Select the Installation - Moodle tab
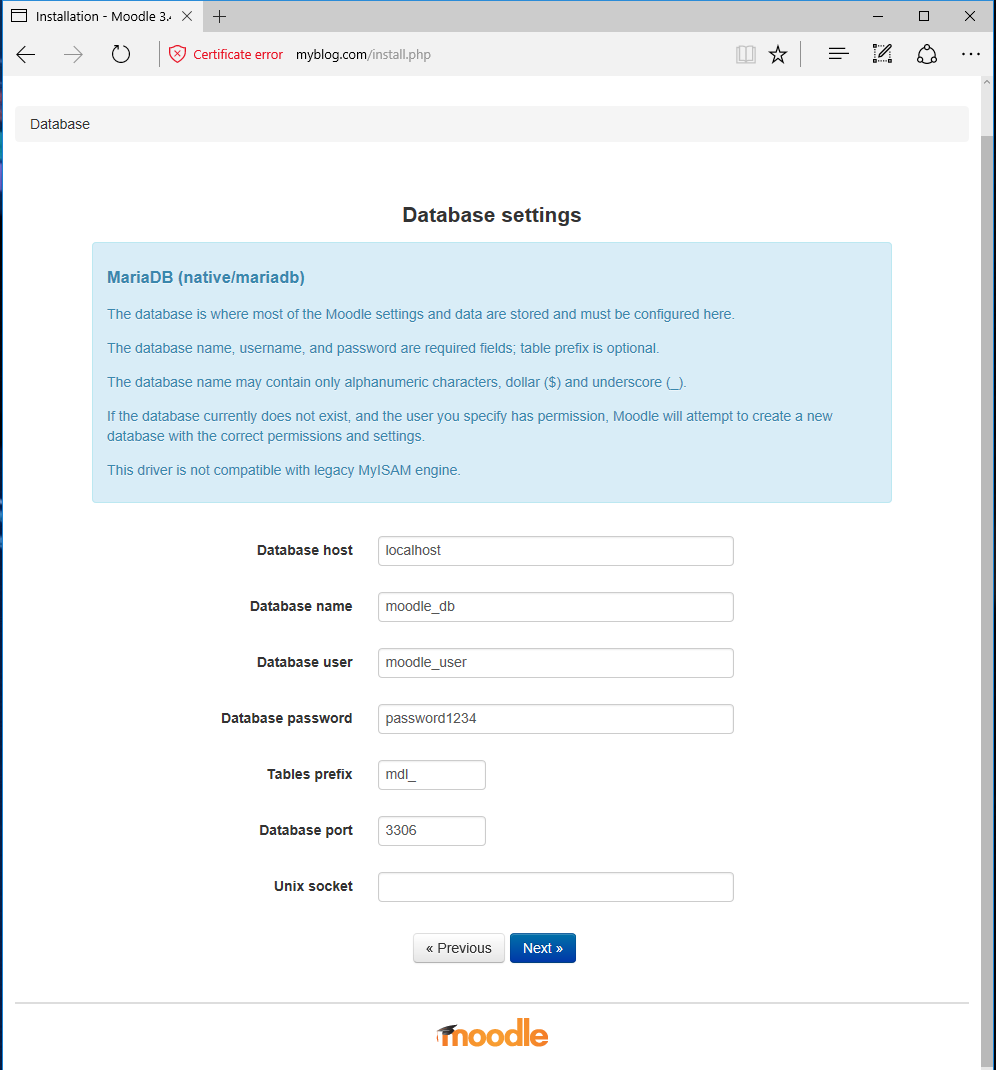996x1070 pixels. (x=102, y=16)
